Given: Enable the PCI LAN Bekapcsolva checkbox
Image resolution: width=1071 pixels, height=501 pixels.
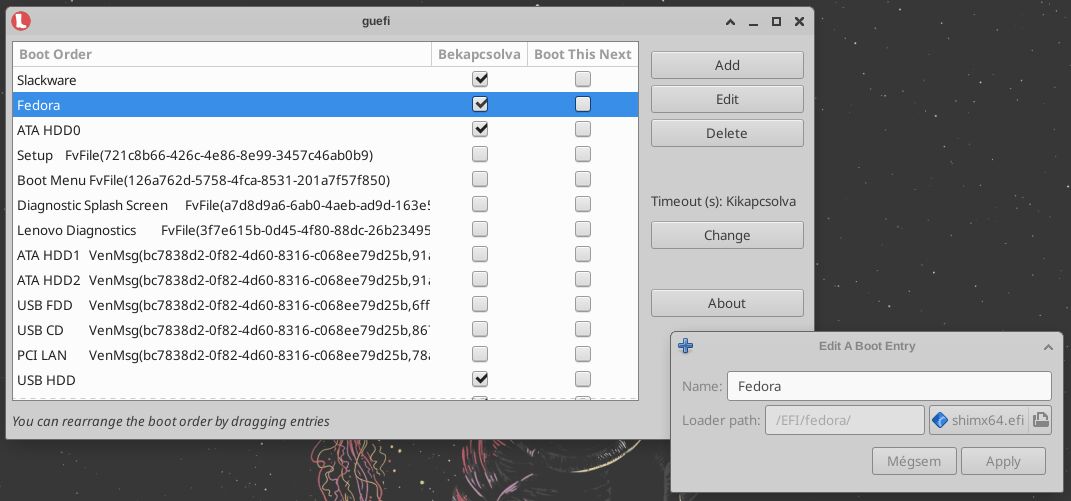Looking at the screenshot, I should (x=480, y=354).
